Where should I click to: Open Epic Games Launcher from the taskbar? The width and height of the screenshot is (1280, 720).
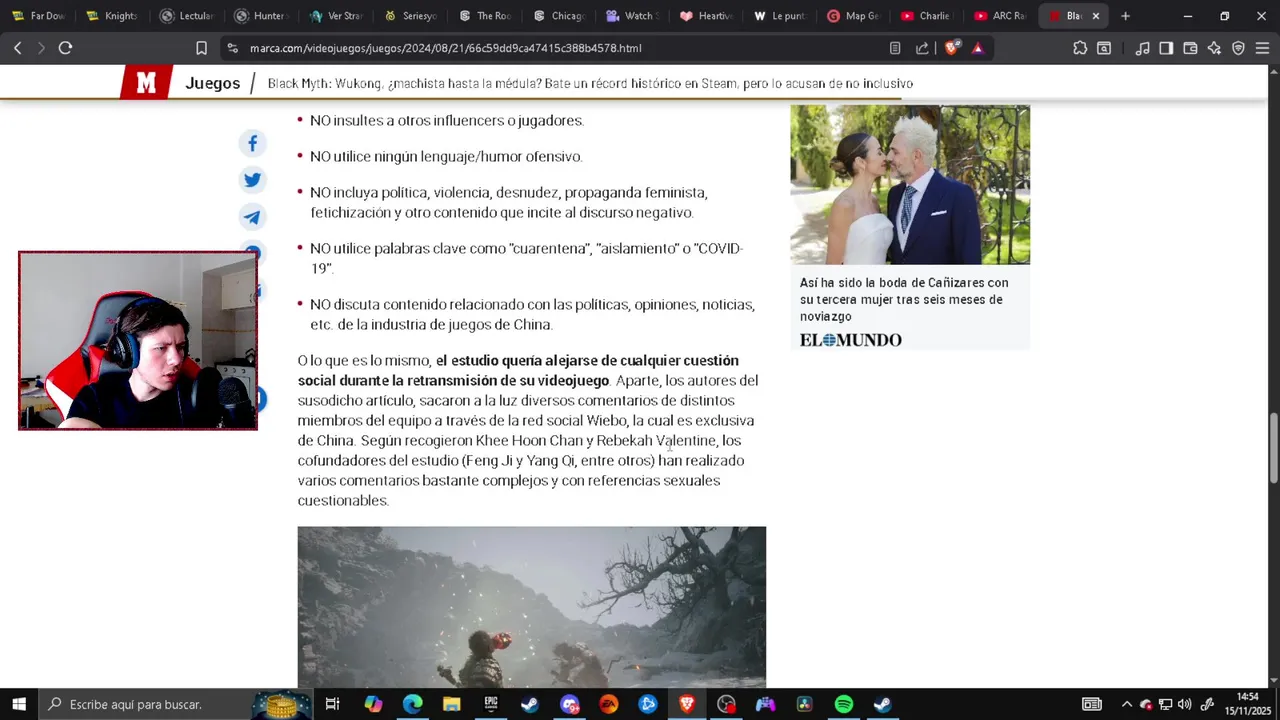tap(490, 704)
